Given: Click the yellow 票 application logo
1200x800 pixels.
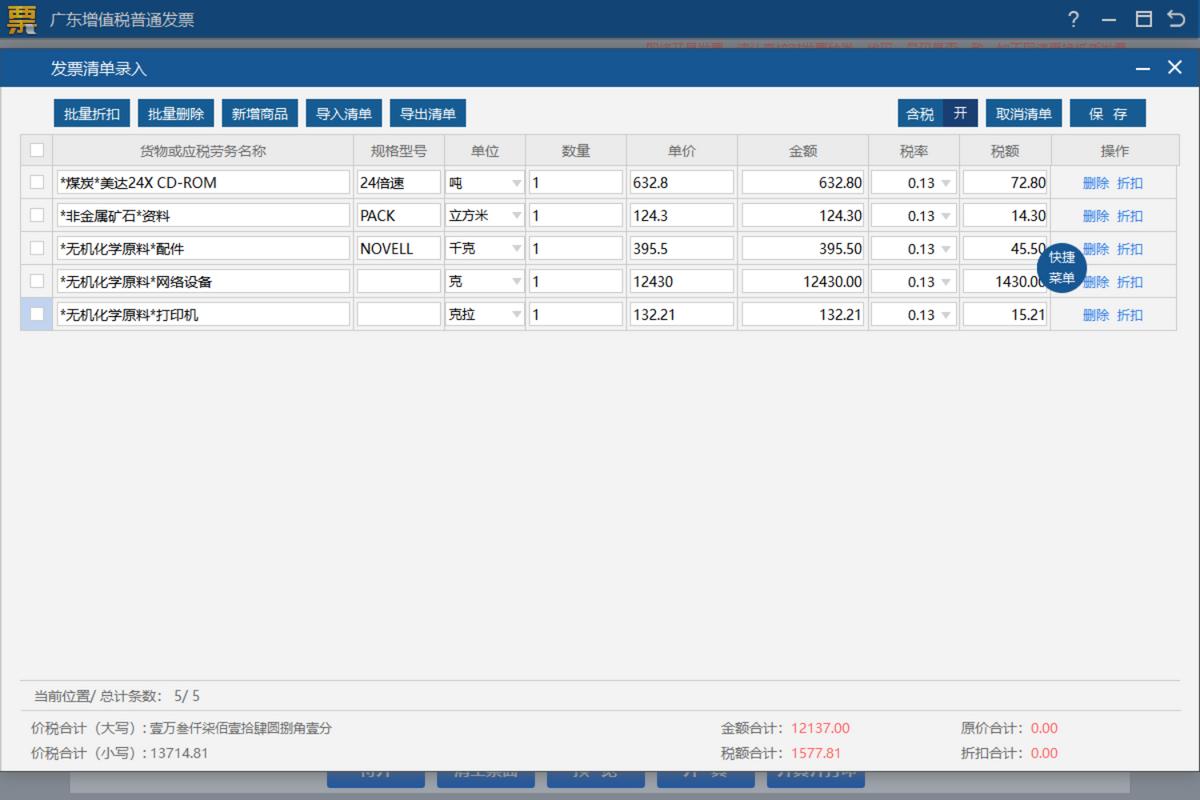Looking at the screenshot, I should 21,20.
